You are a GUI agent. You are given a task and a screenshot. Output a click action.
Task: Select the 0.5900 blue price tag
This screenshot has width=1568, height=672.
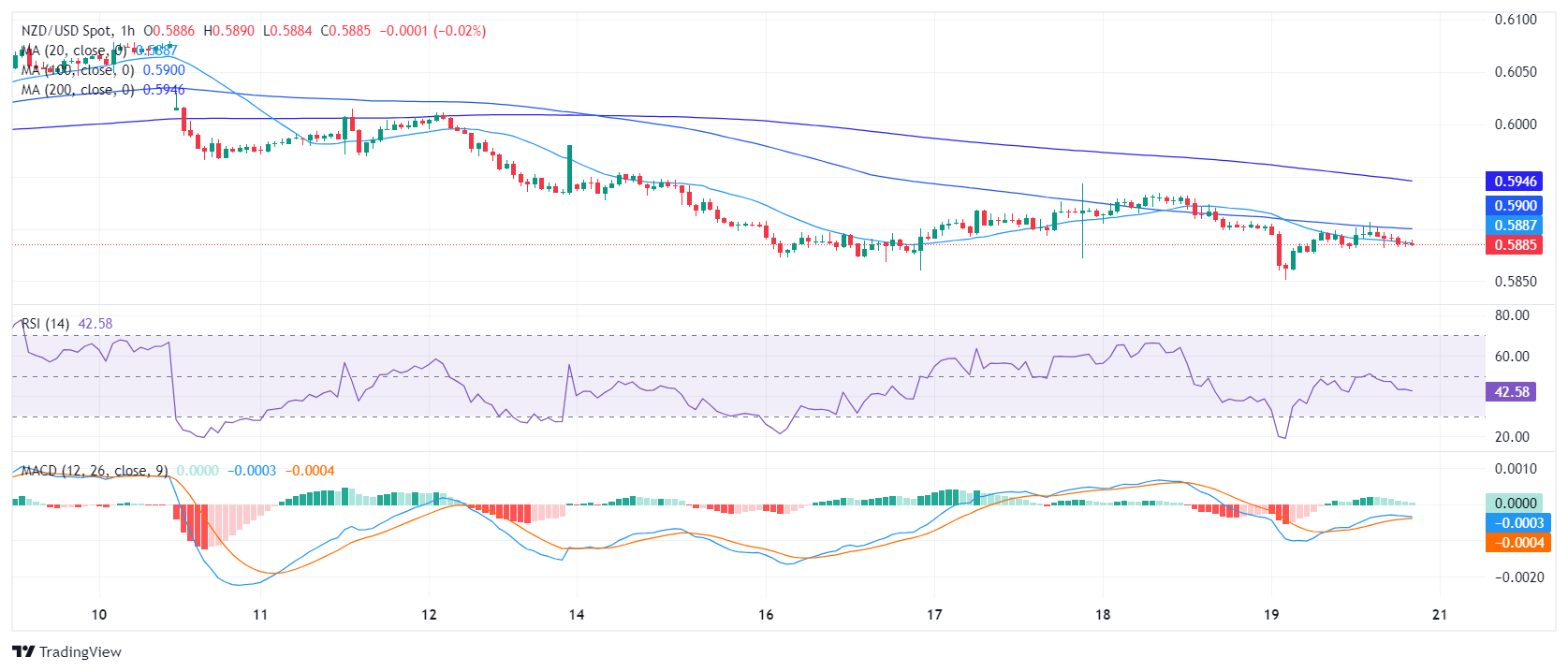click(1515, 206)
